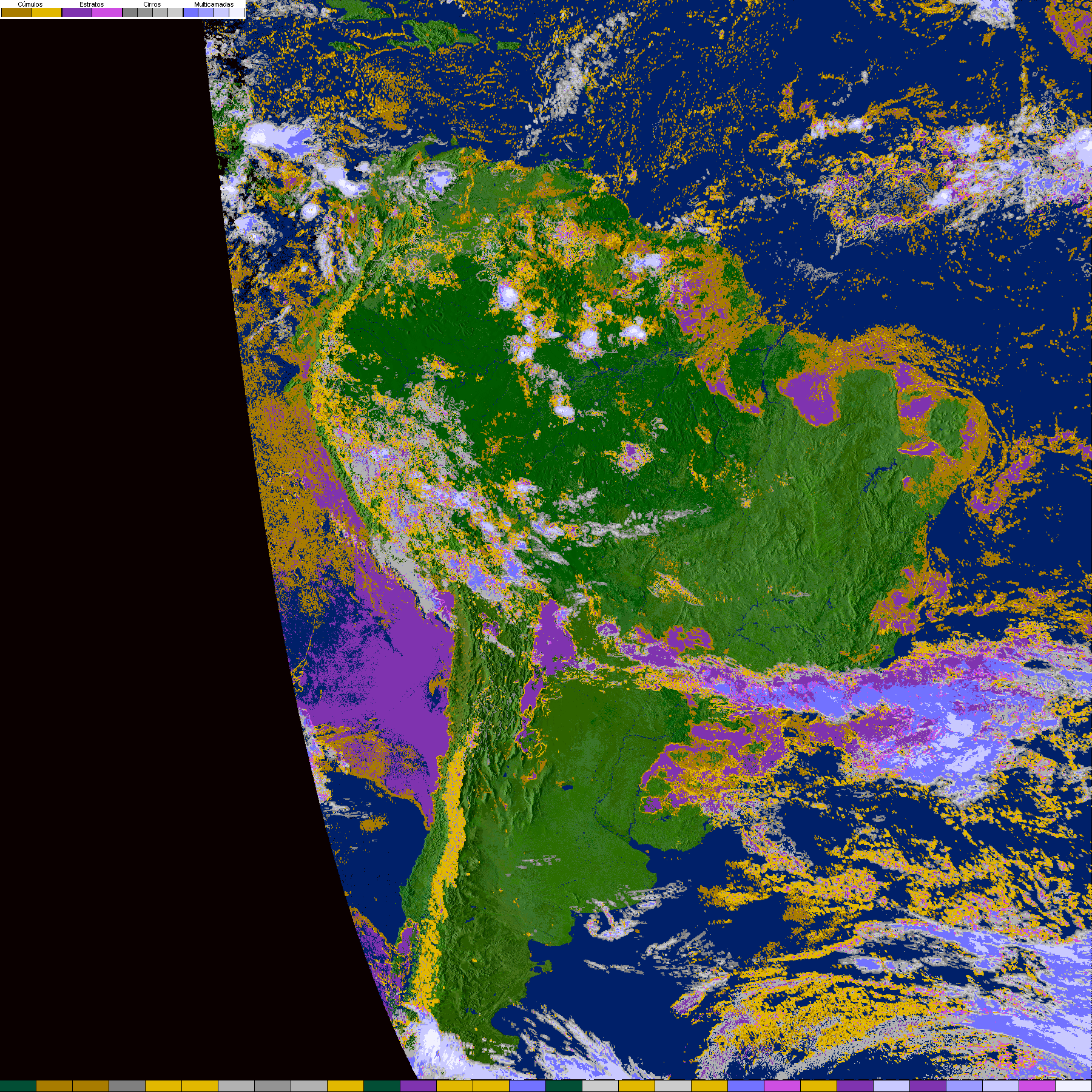The width and height of the screenshot is (1092, 1092).
Task: Pick the second blue Multicamadas legend swatch
Action: (x=206, y=13)
